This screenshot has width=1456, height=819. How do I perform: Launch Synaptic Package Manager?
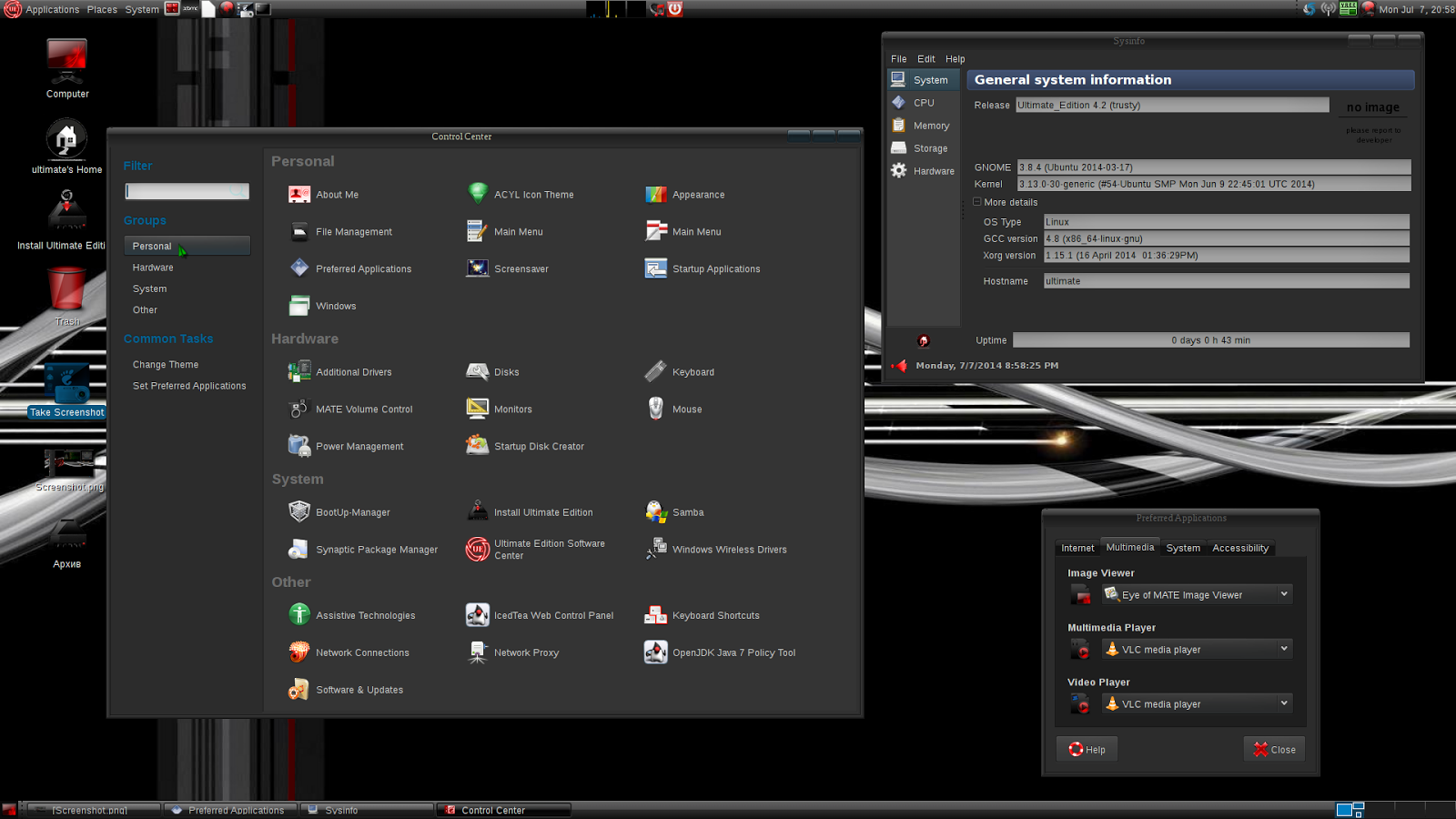click(x=364, y=550)
